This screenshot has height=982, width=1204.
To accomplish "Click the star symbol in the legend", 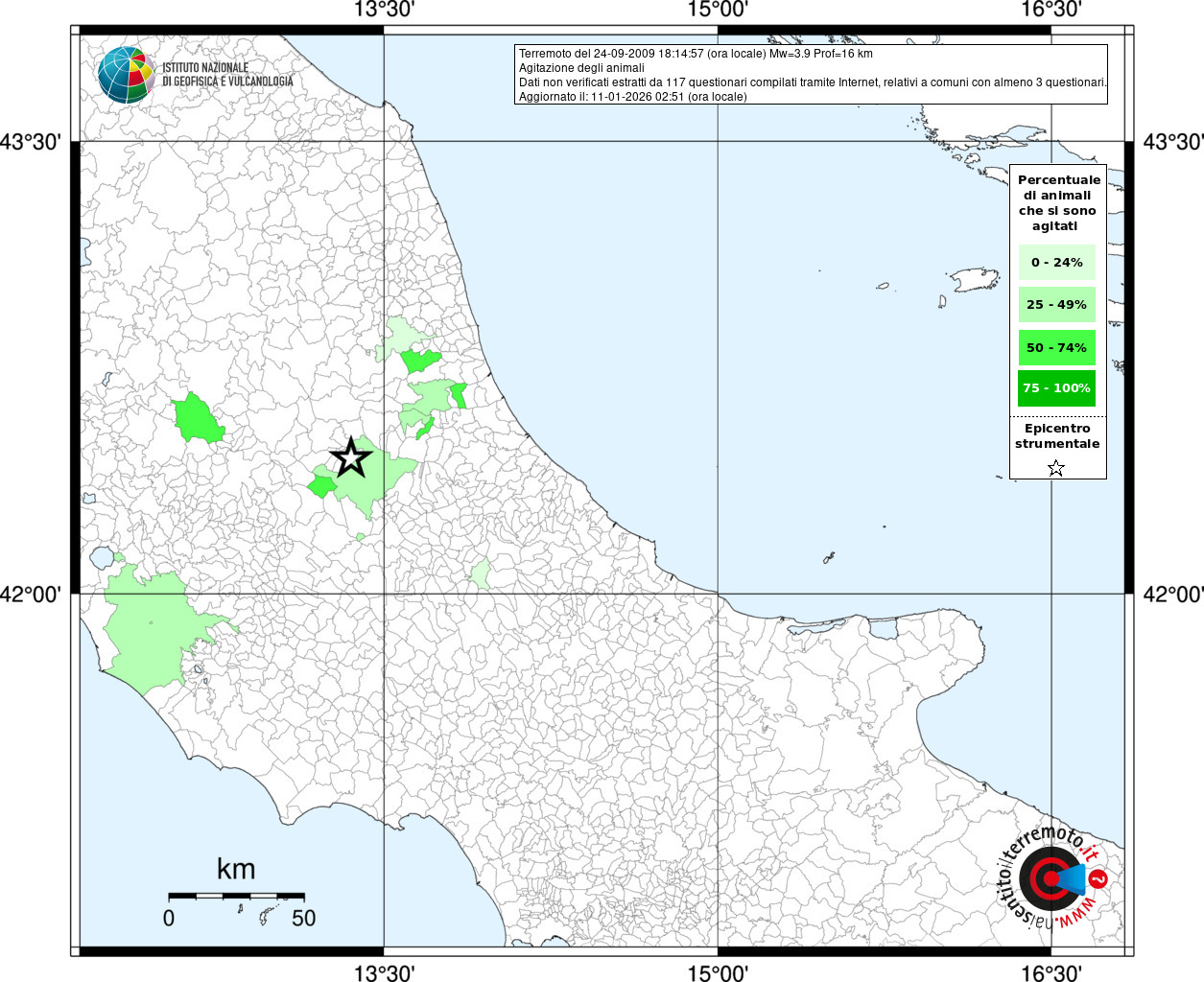I will tap(1056, 468).
